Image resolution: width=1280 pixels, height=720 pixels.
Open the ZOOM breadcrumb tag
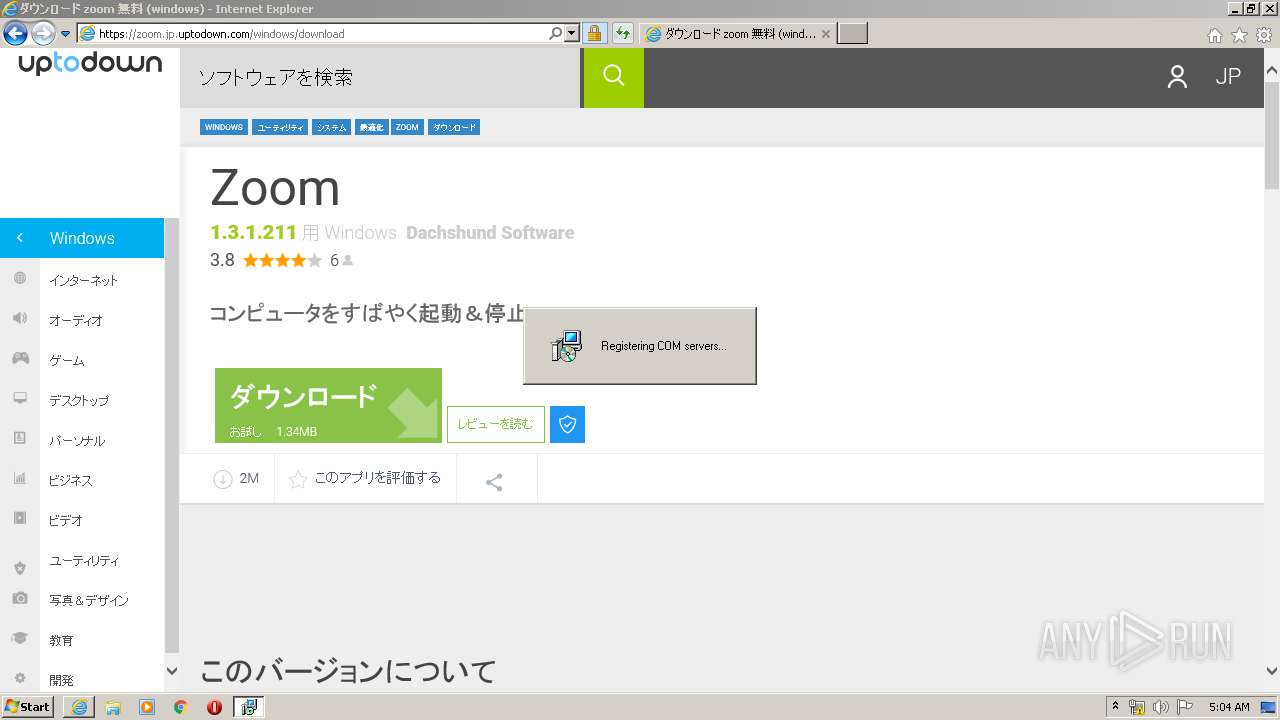407,127
